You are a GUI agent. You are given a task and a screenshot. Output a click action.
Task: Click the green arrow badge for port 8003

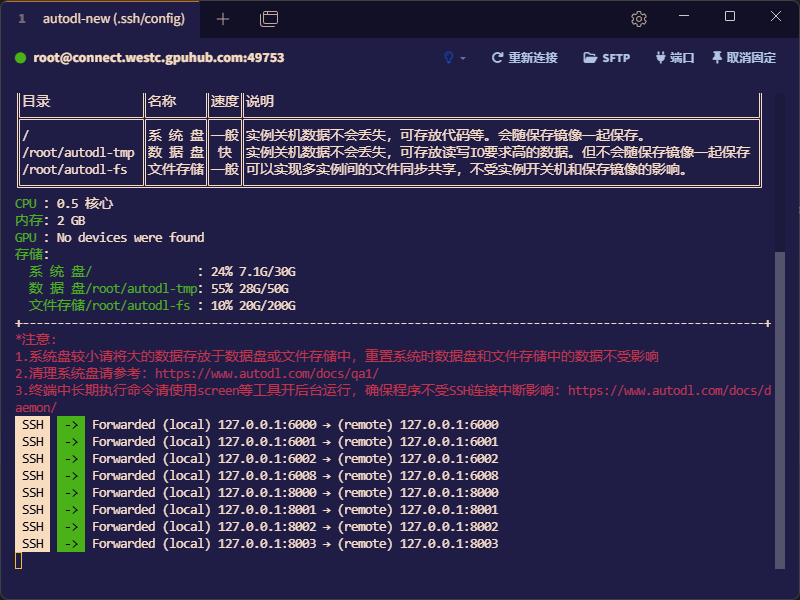point(71,543)
